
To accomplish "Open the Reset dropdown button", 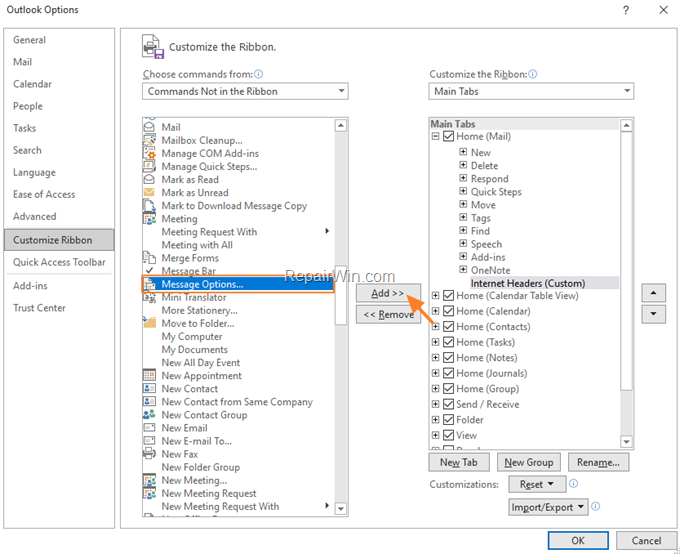I will click(537, 484).
